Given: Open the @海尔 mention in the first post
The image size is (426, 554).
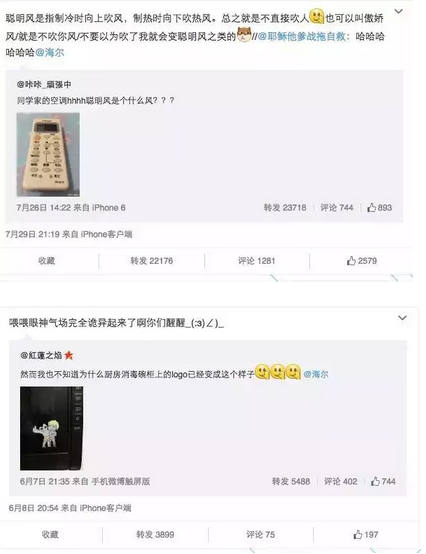Looking at the screenshot, I should pyautogui.click(x=50, y=53).
